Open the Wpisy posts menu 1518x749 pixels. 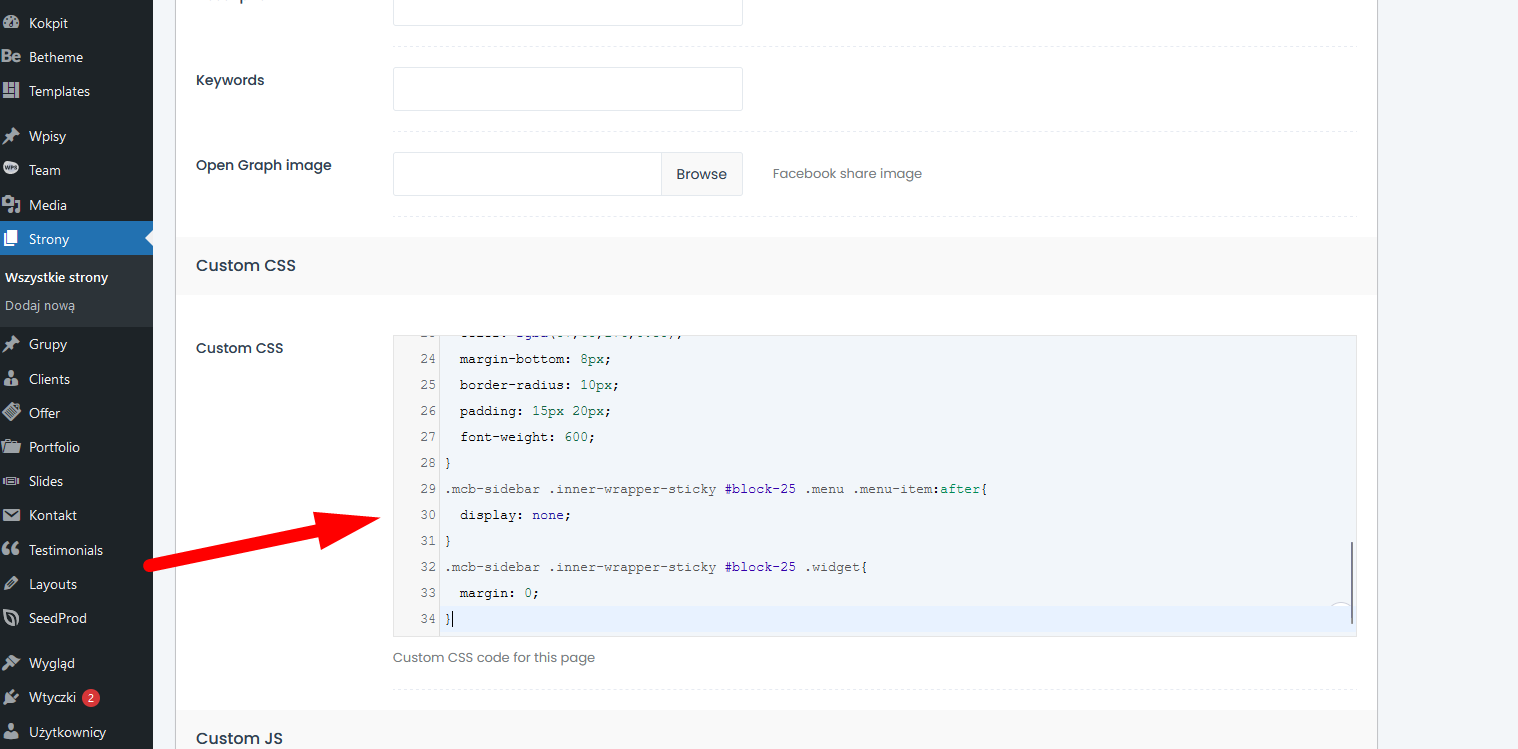click(76, 136)
